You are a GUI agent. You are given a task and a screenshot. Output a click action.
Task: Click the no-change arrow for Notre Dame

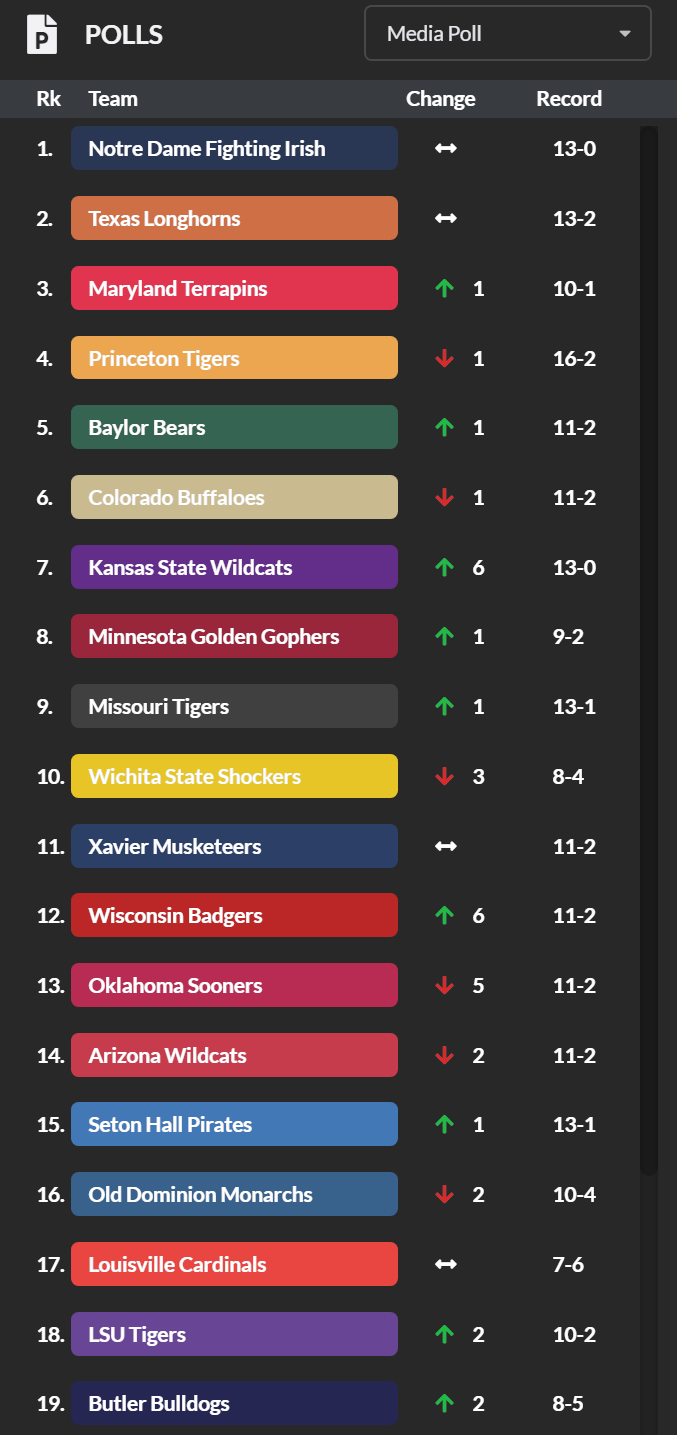point(445,148)
